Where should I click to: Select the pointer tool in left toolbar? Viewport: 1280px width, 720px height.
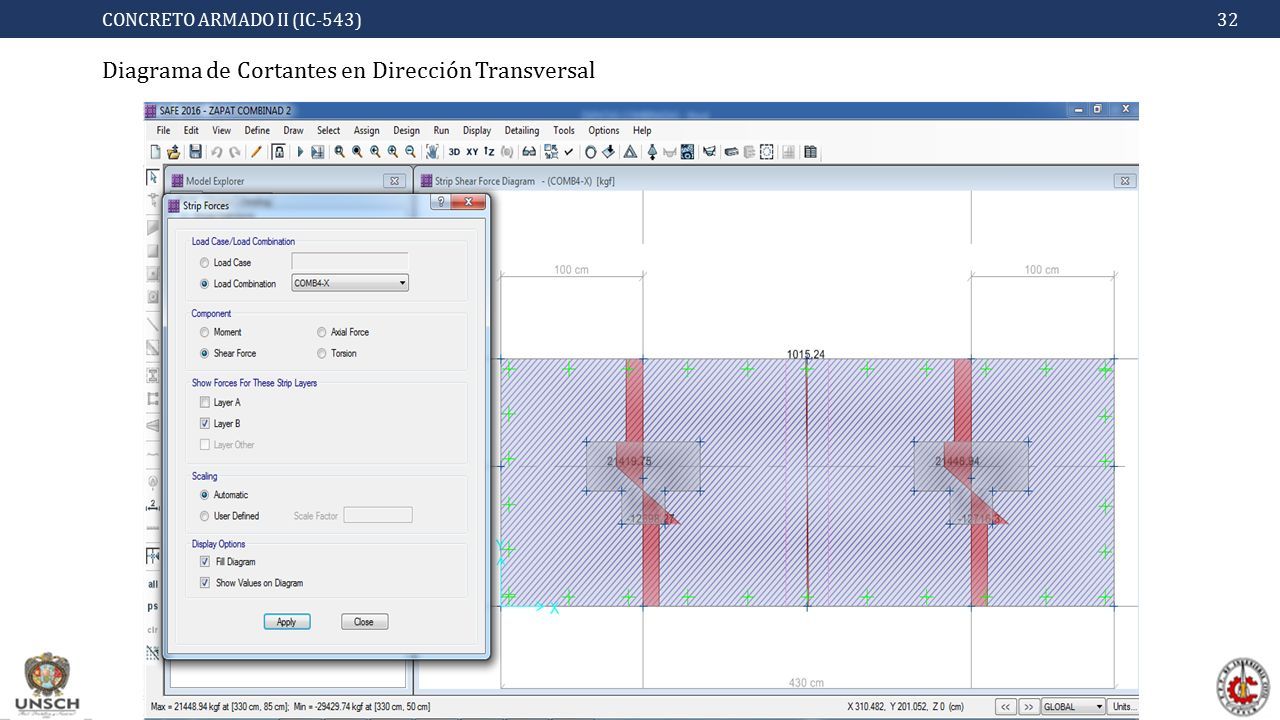[153, 177]
